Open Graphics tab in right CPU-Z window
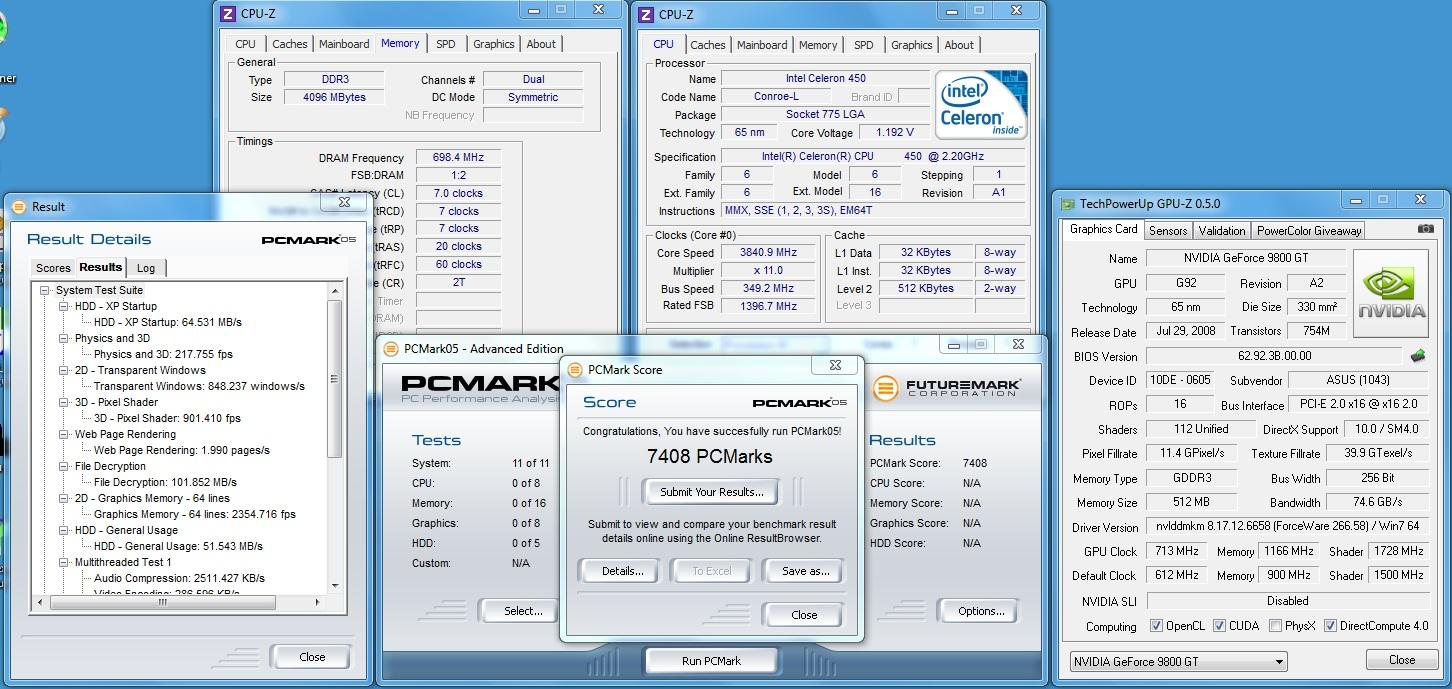Screen dimensions: 1452x689 (x=911, y=45)
